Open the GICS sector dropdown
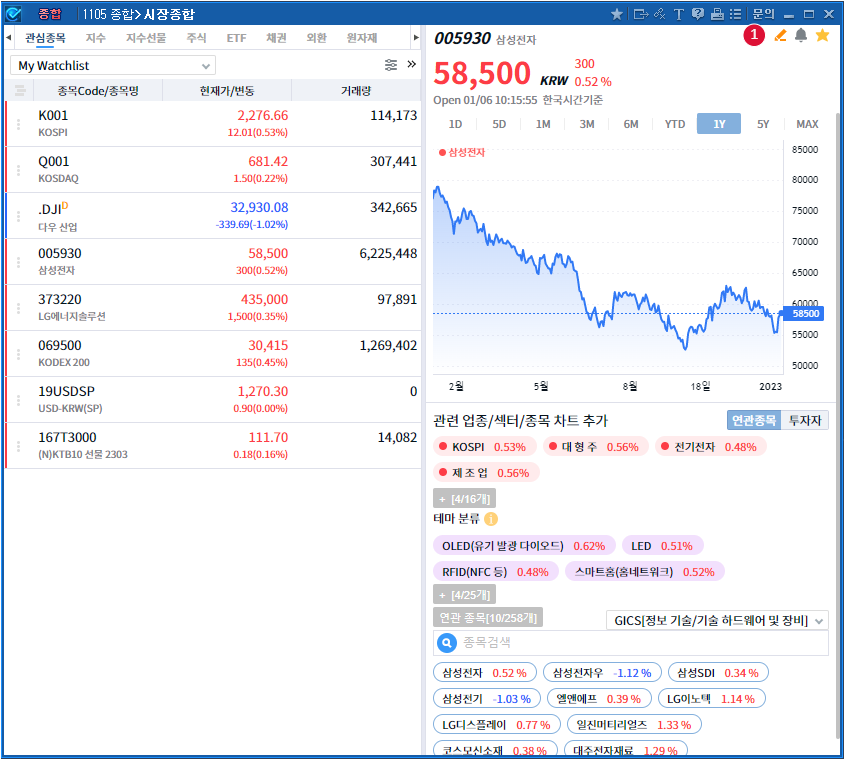 coord(718,621)
